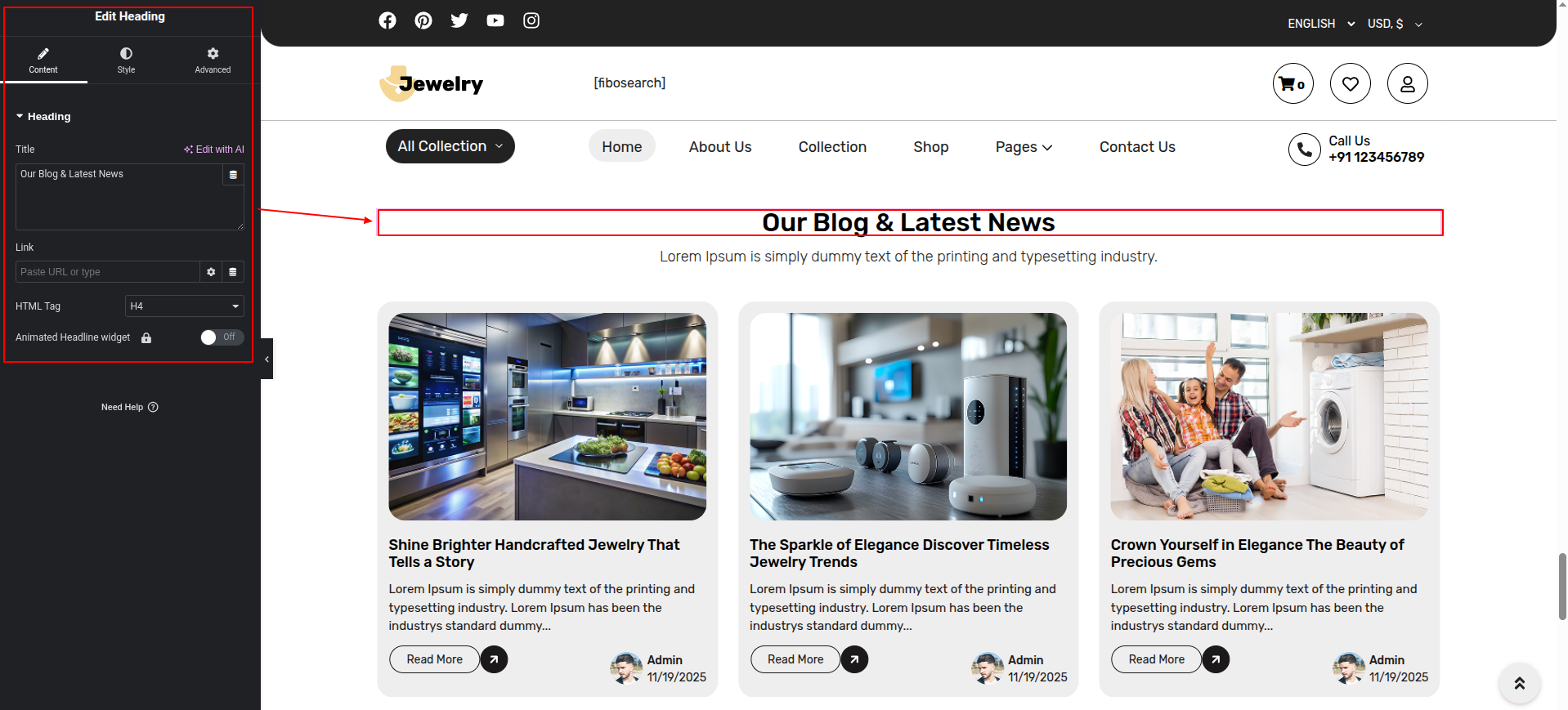
Task: Open the user account icon
Action: (x=1407, y=83)
